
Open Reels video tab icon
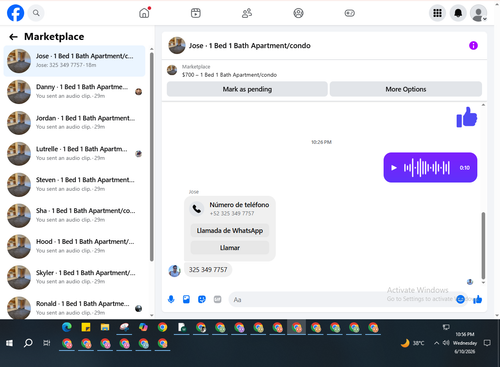click(x=196, y=13)
